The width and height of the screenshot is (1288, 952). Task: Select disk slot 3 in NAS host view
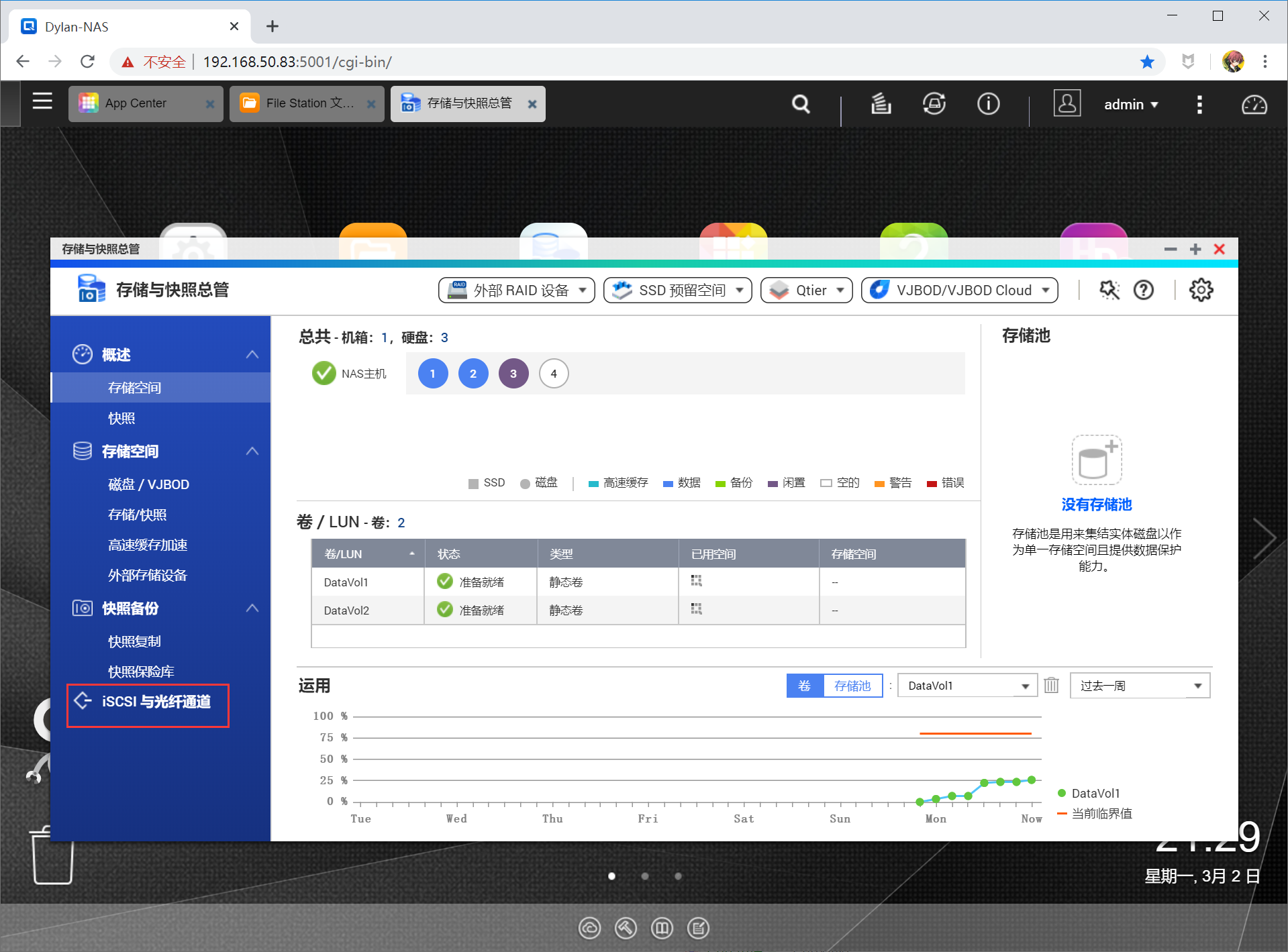(x=513, y=373)
